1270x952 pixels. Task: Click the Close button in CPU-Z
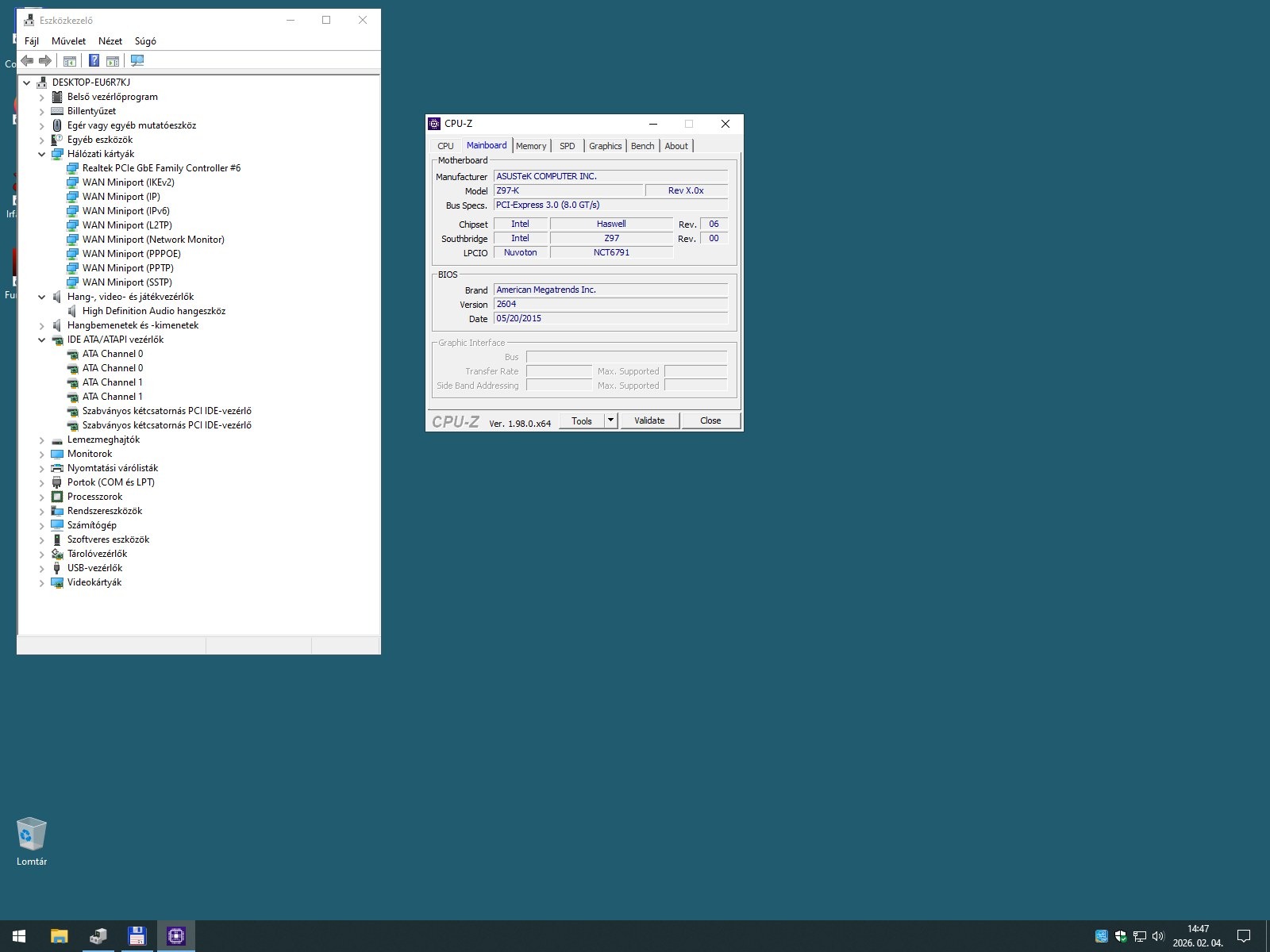coord(710,420)
